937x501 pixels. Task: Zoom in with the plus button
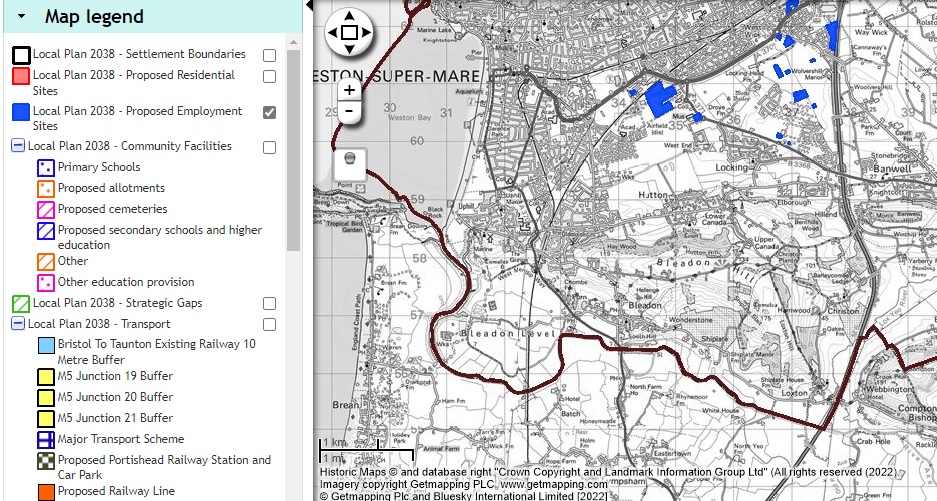tap(349, 89)
